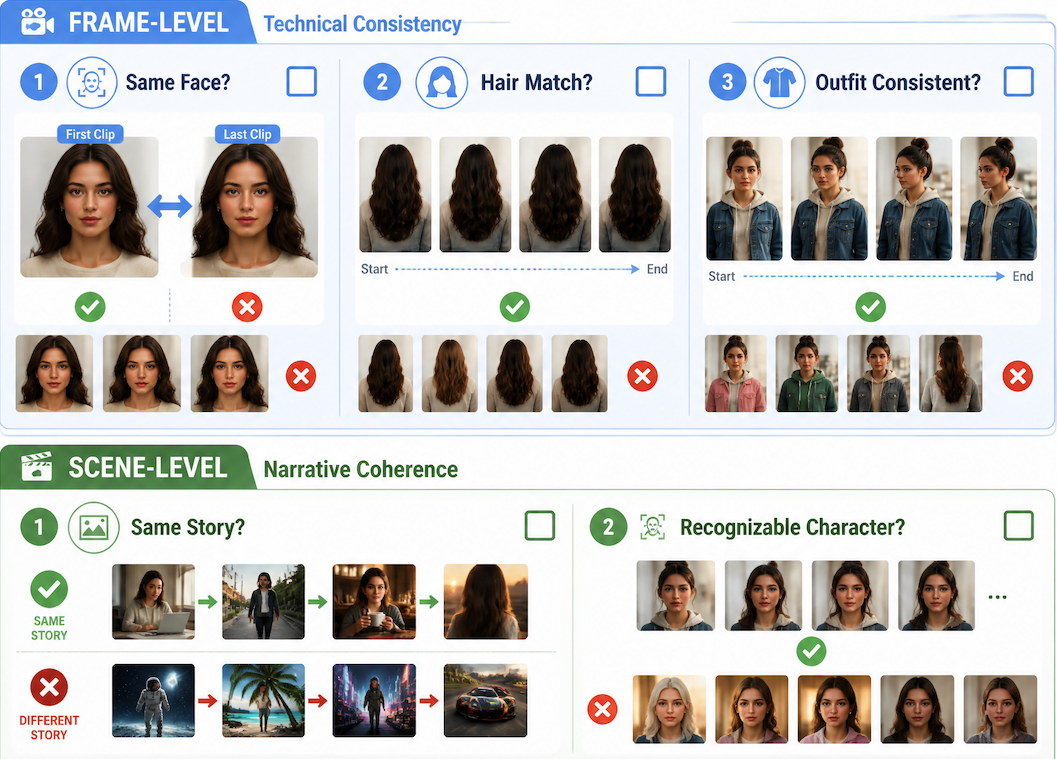Image resolution: width=1057 pixels, height=759 pixels.
Task: Click the astronaut in space thumbnail
Action: [x=154, y=700]
